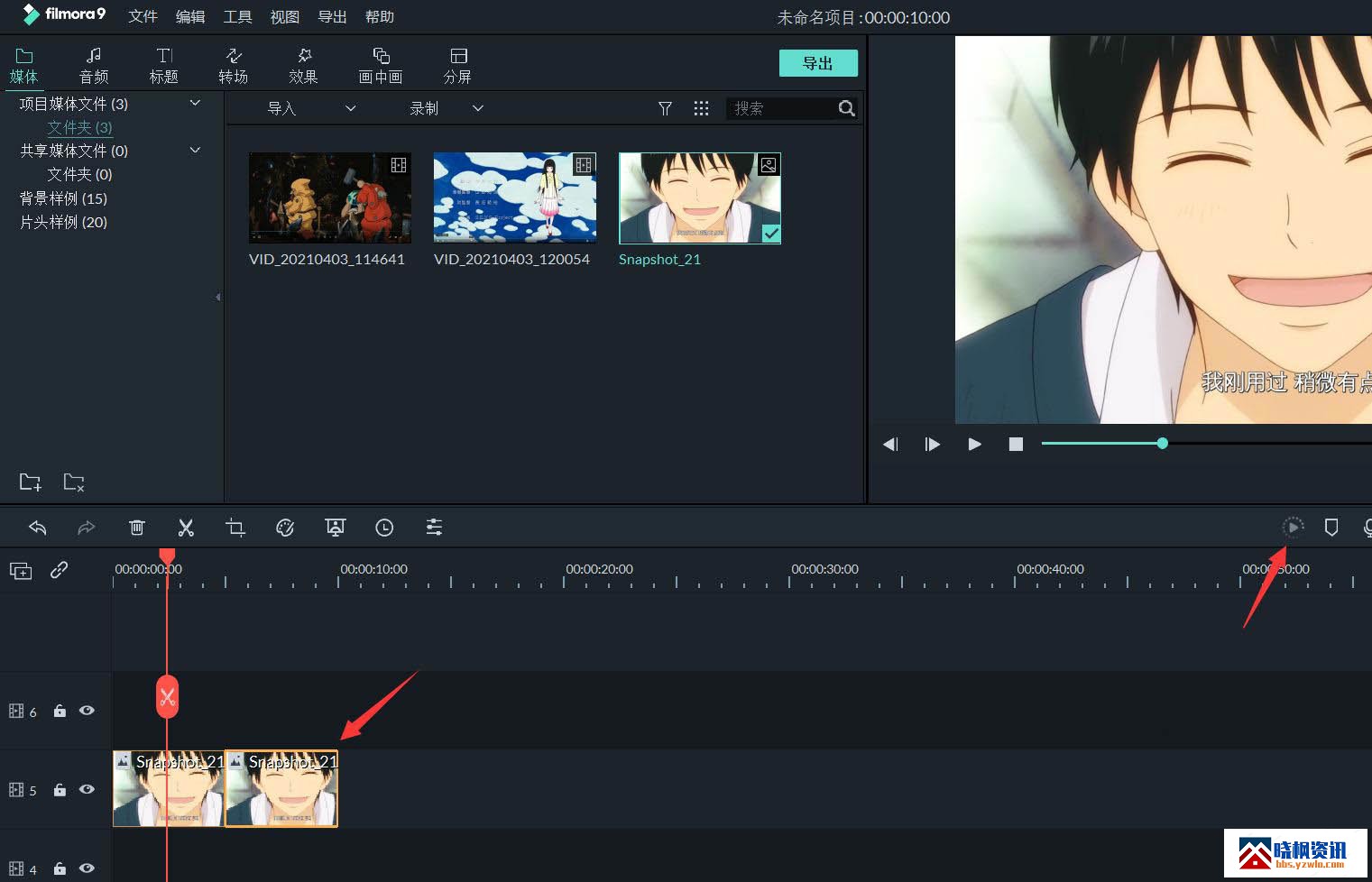Switch to the 效果 tab
Screen dimensions: 1372x882
pos(303,66)
